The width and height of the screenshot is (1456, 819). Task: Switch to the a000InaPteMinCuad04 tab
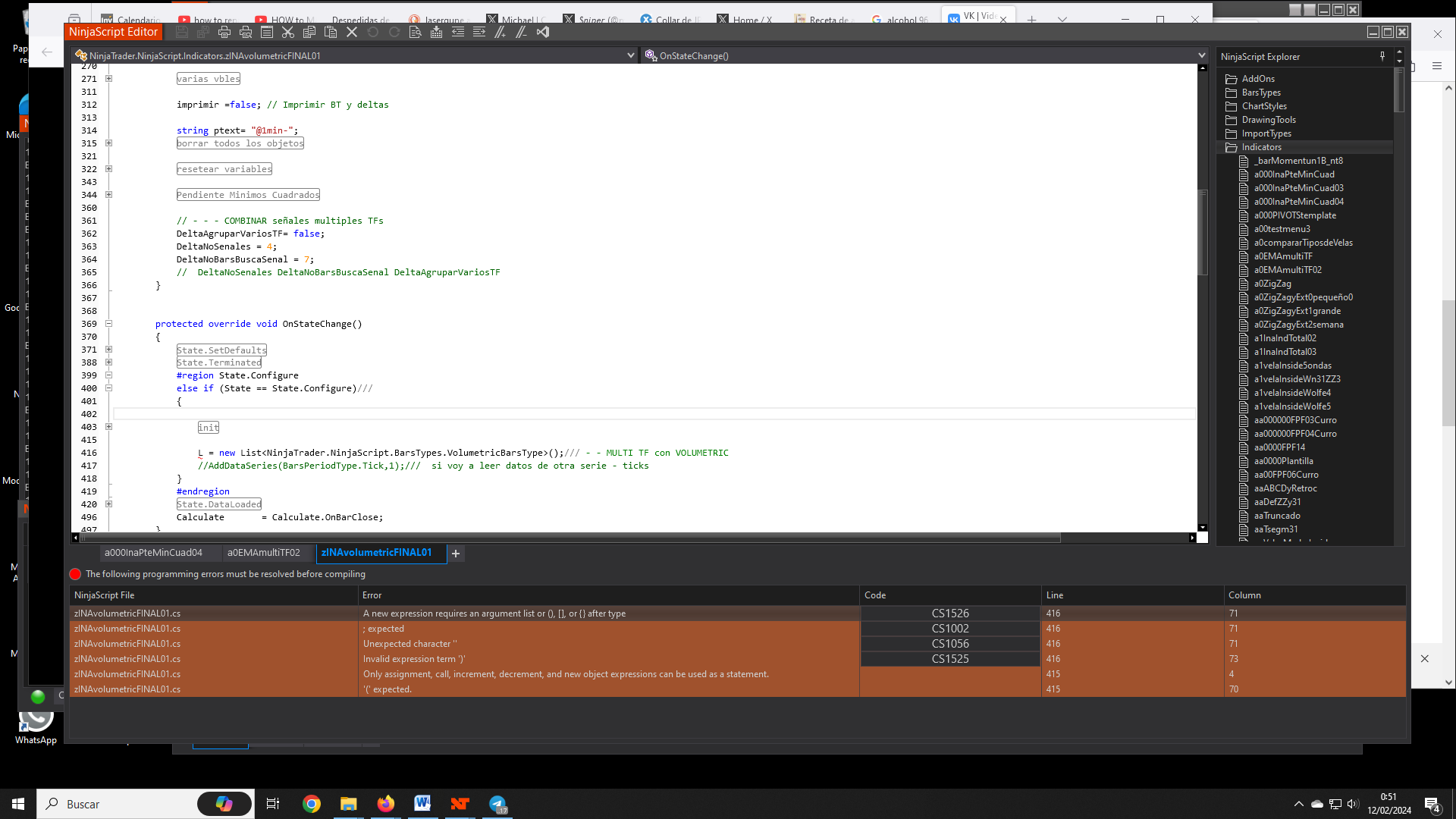153,553
